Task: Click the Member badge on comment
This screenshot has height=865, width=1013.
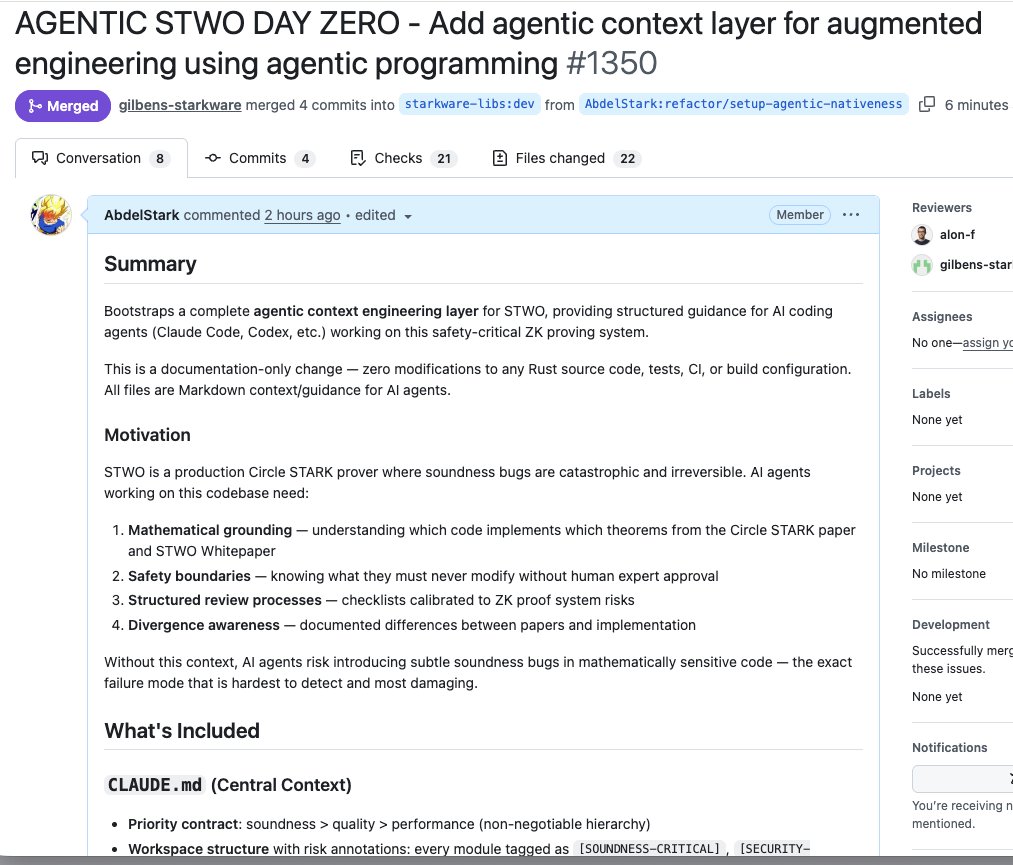Action: (x=800, y=214)
